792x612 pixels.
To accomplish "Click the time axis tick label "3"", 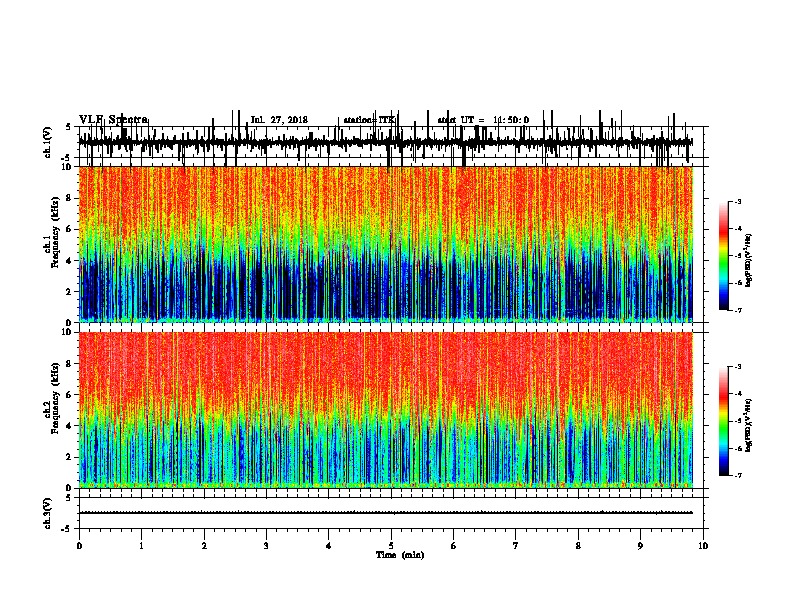I will pos(266,546).
